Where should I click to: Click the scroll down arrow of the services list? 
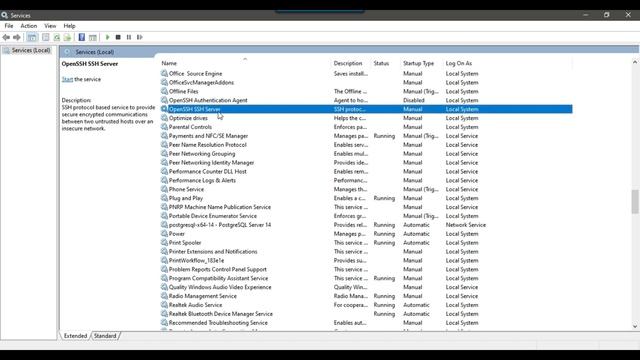pyautogui.click(x=635, y=326)
